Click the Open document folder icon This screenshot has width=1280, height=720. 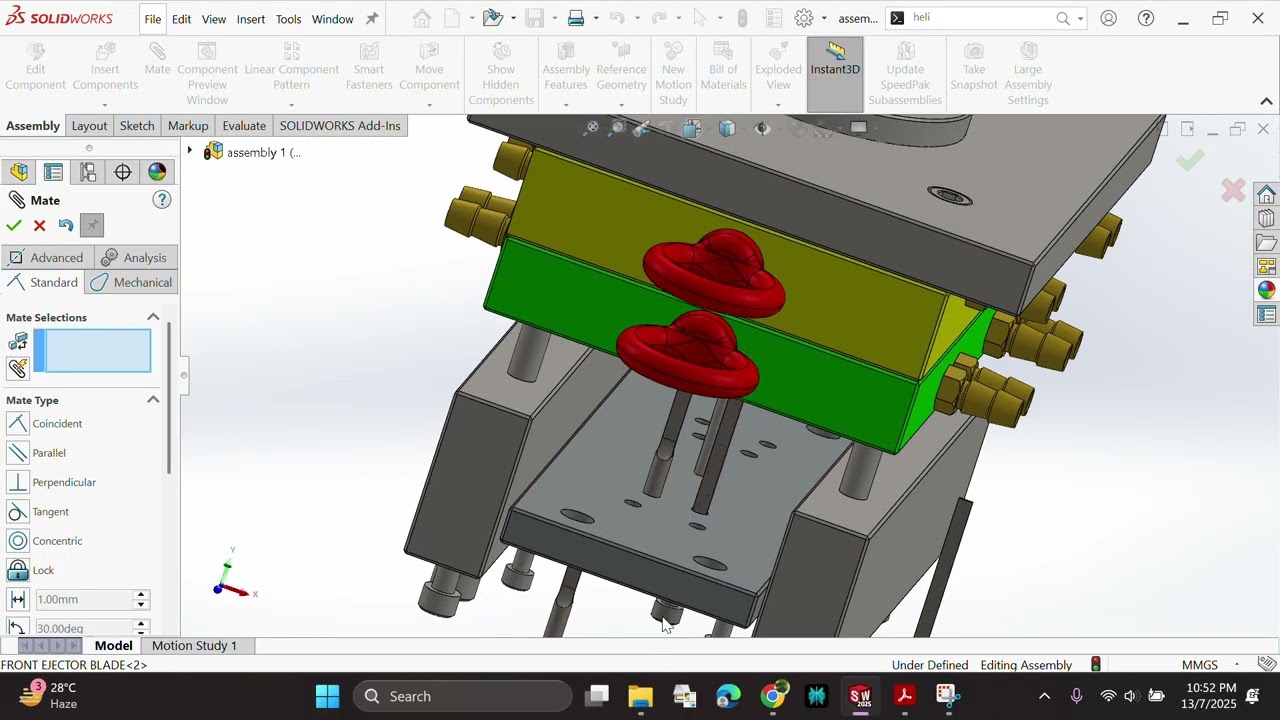492,18
